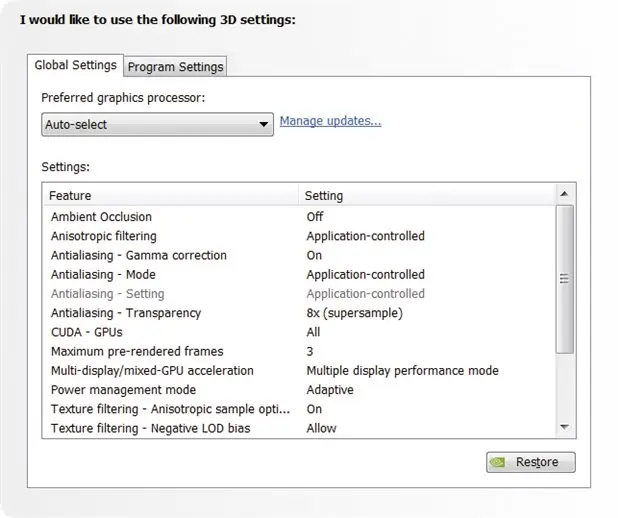Select the Power management mode feature
The width and height of the screenshot is (618, 518).
[x=123, y=390]
